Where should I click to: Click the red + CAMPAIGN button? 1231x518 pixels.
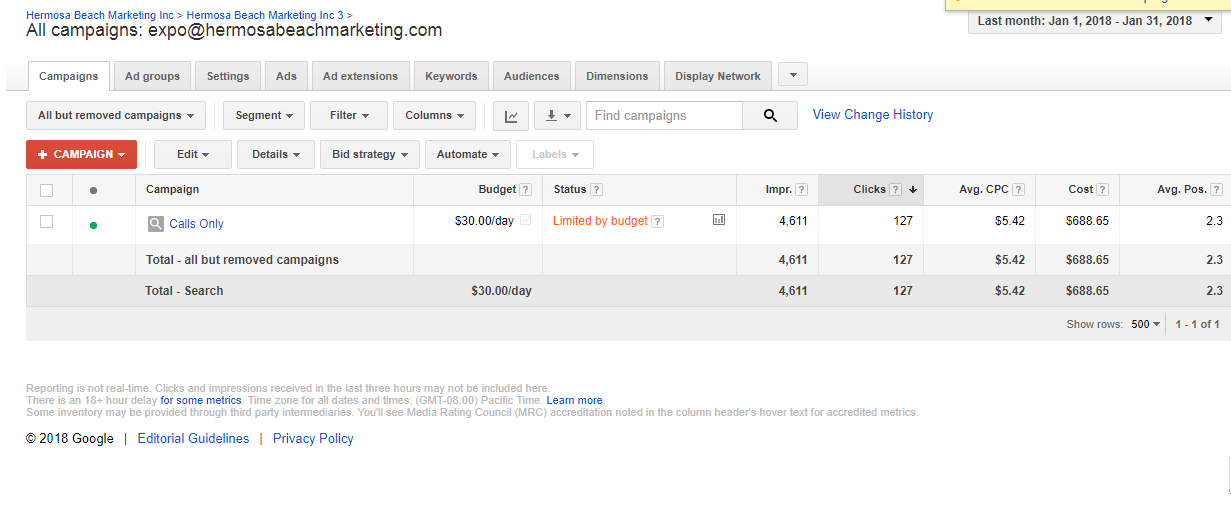(x=81, y=155)
